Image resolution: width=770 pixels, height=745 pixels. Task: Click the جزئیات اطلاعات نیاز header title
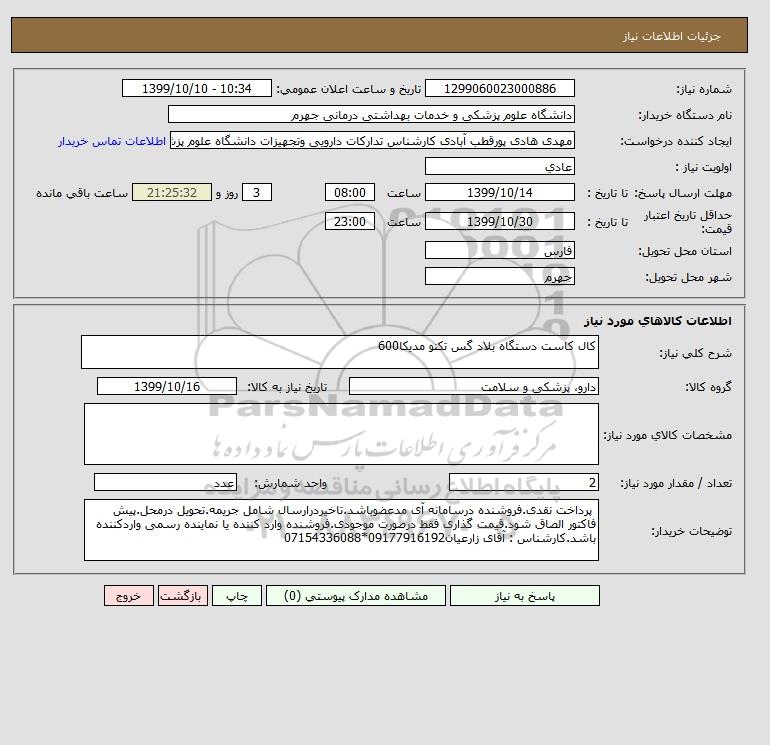[x=672, y=37]
